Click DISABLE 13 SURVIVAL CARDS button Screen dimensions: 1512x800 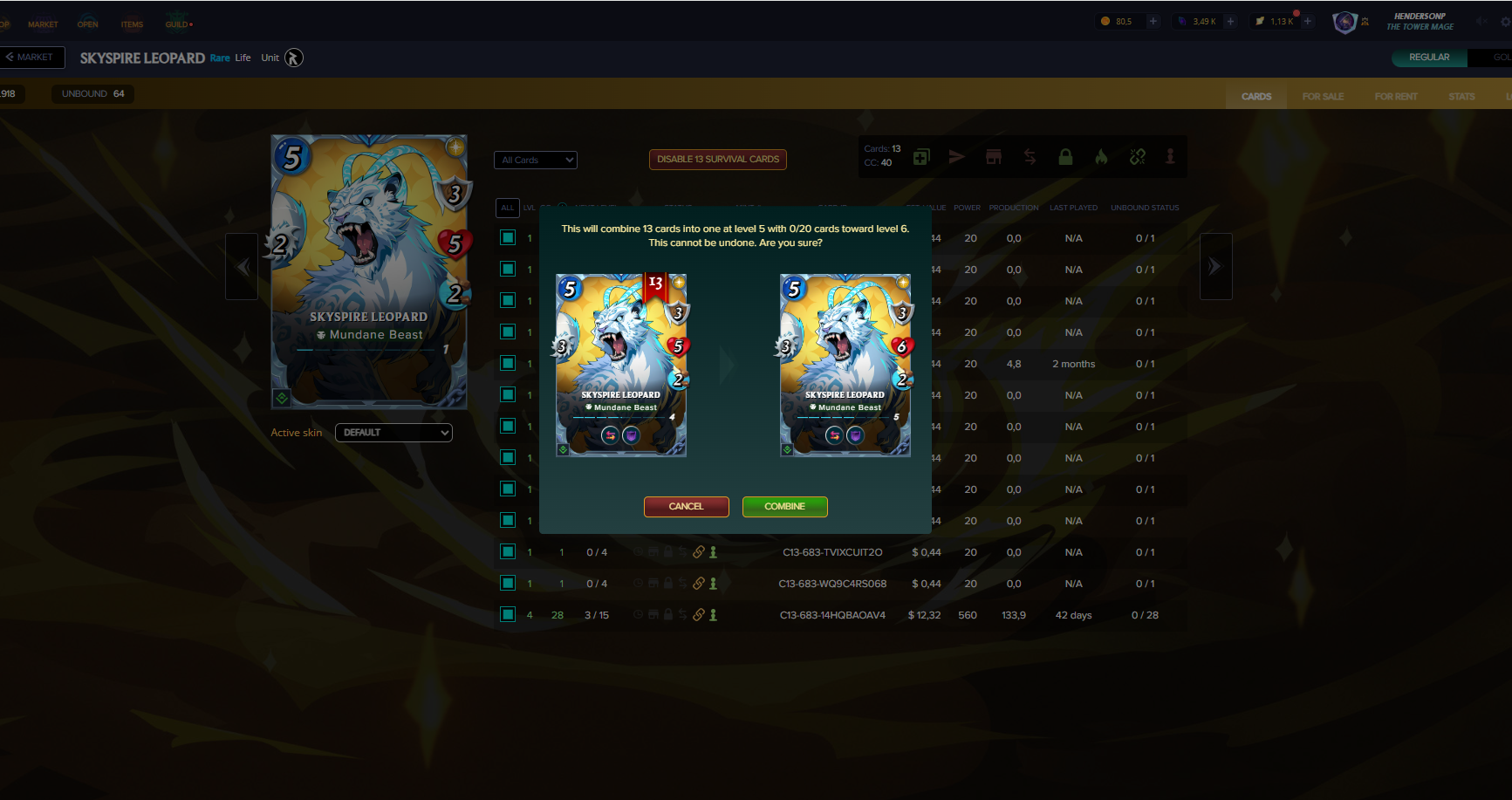click(x=718, y=160)
